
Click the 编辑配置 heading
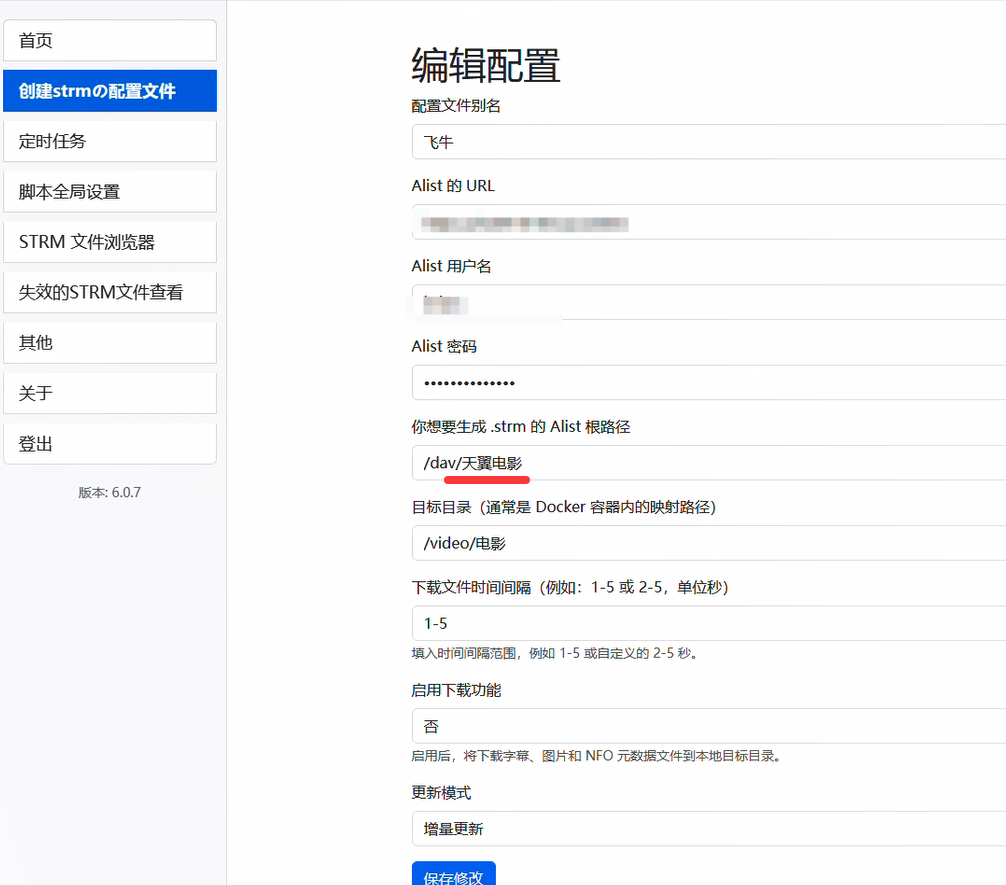pos(486,65)
